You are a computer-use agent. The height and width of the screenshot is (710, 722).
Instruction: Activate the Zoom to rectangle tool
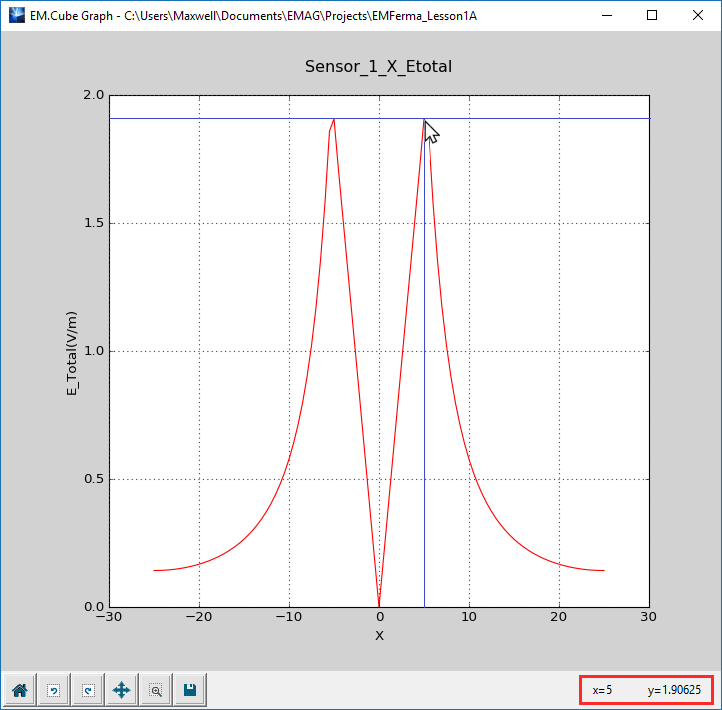pos(155,689)
